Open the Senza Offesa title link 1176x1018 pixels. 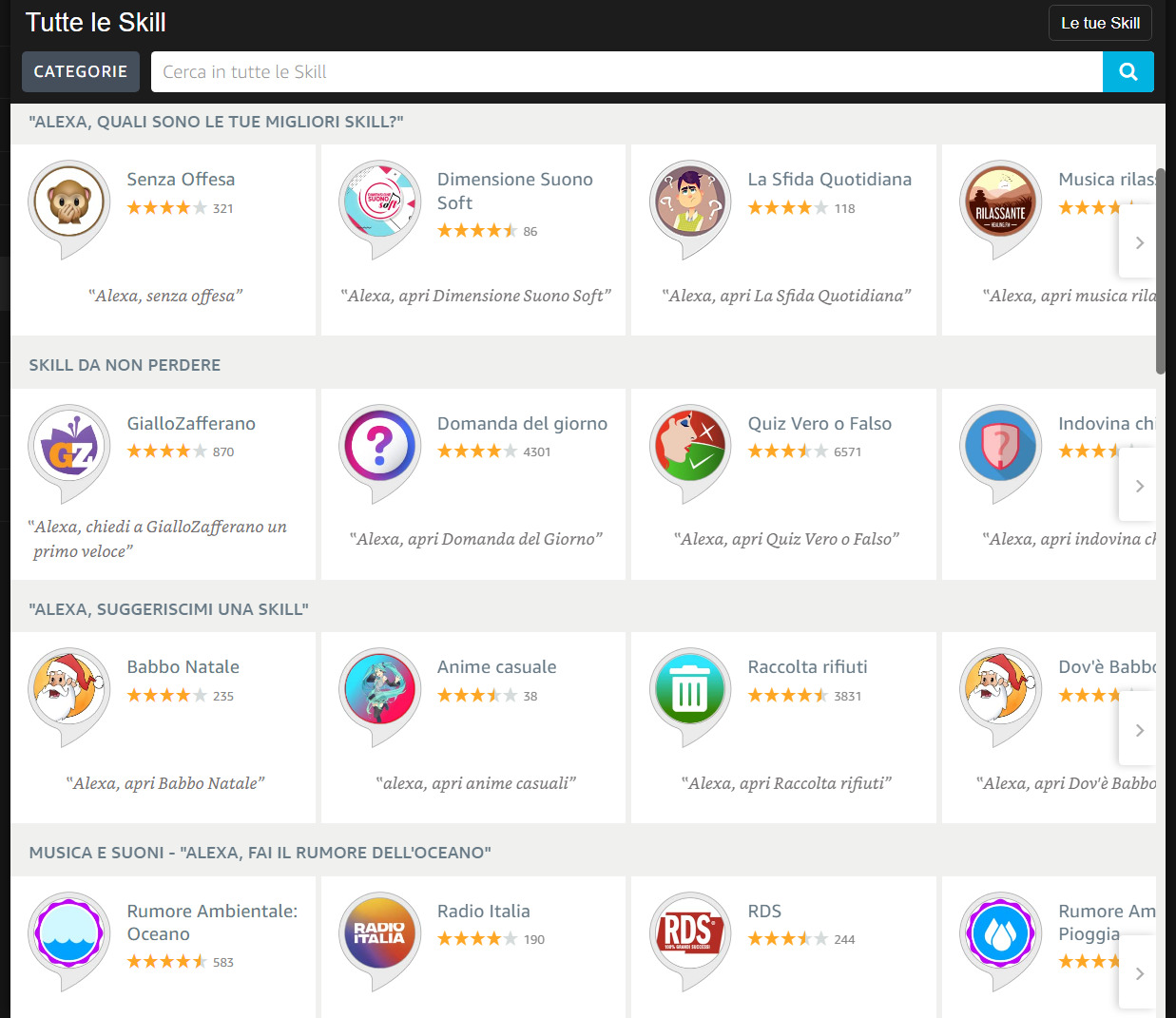181,179
